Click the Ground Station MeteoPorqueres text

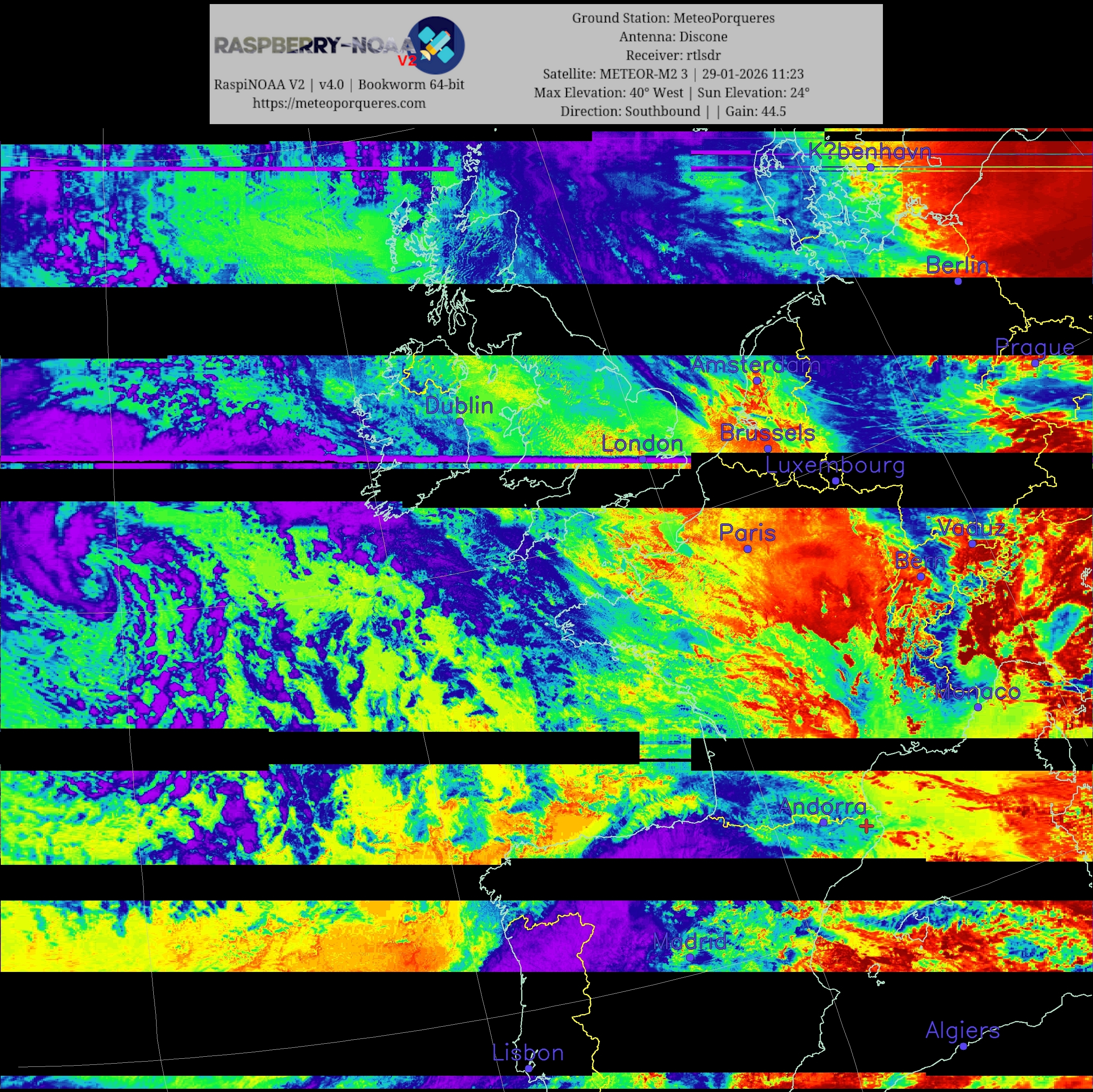click(x=673, y=18)
